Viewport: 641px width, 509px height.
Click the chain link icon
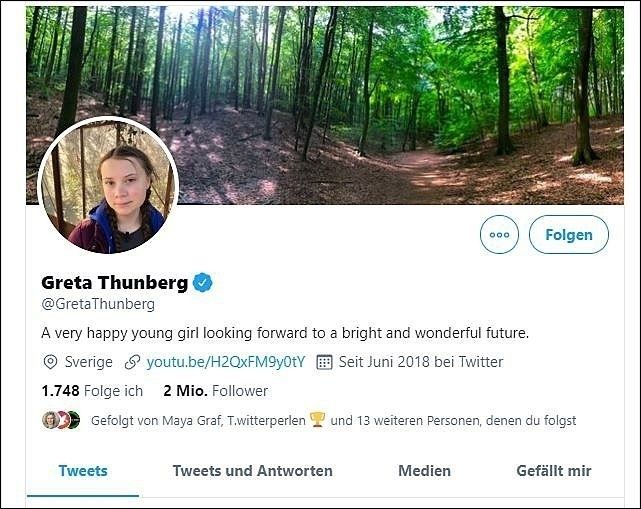pos(132,362)
